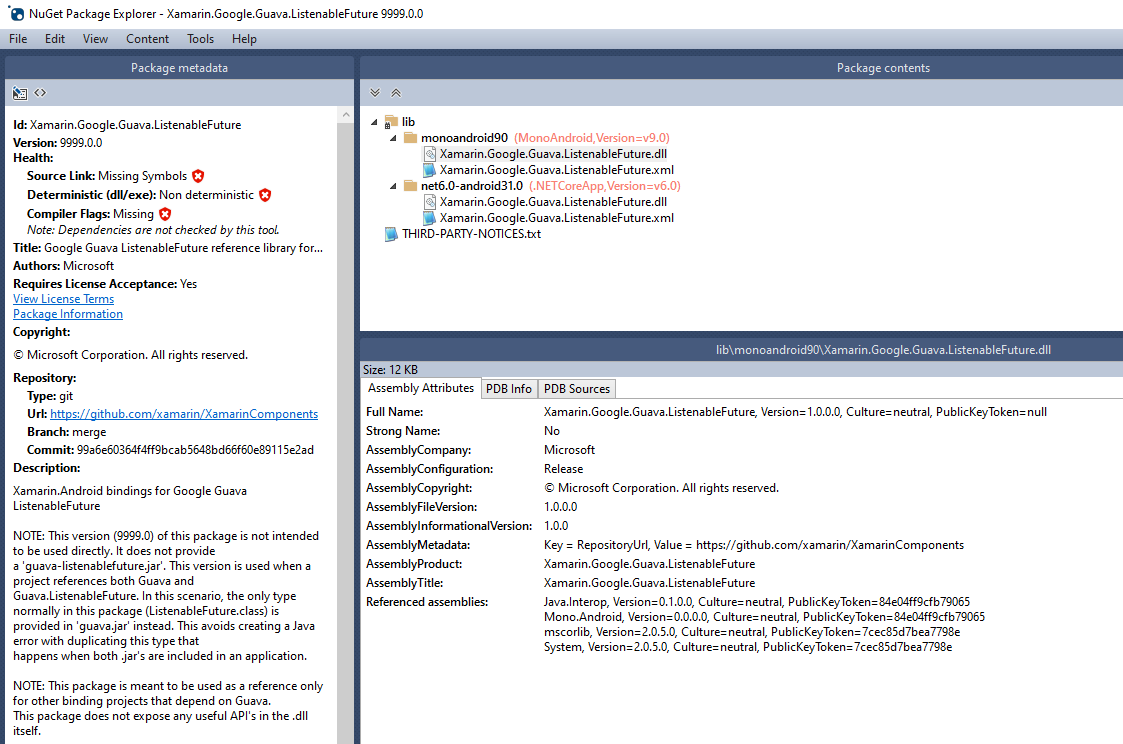Screen dimensions: 1123x744
Task: Open the Help menu
Action: click(244, 39)
